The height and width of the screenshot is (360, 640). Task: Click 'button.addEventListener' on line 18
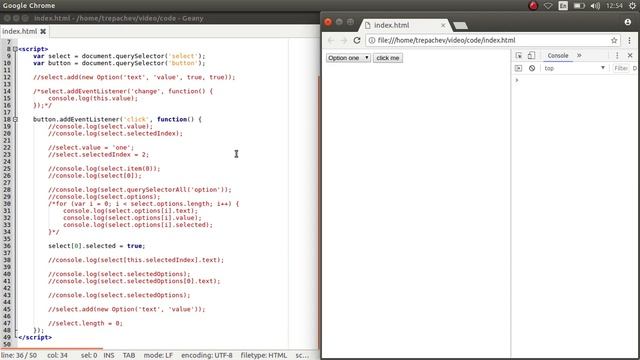pos(77,119)
